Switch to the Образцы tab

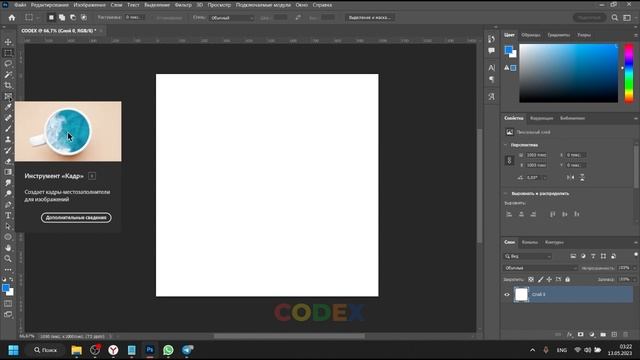tap(531, 35)
